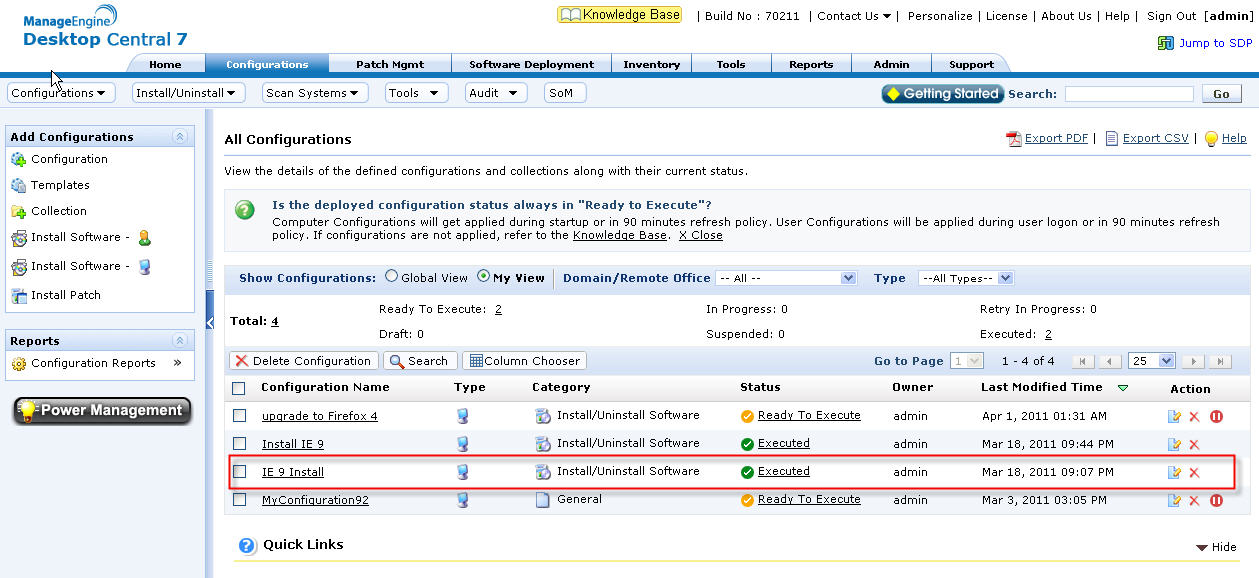Edit the 'upgrade to Firefox 4' configuration

[x=1174, y=416]
